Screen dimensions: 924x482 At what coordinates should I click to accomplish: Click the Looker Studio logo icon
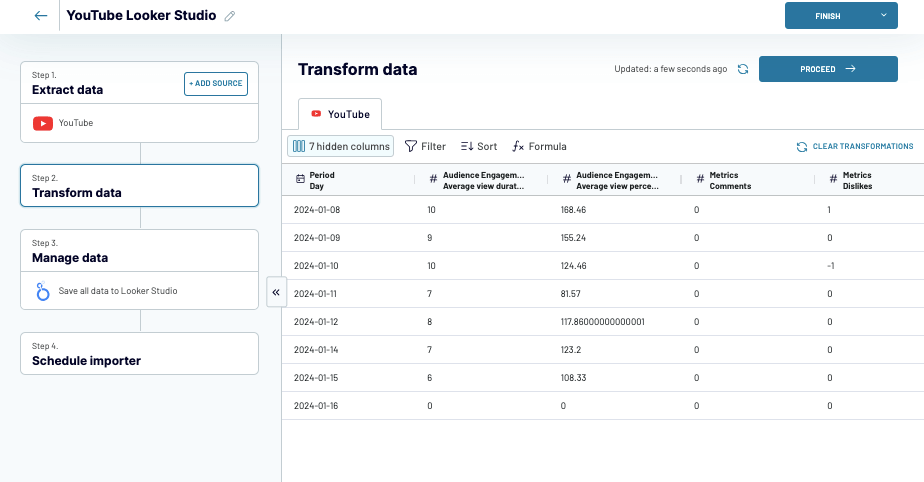click(42, 291)
